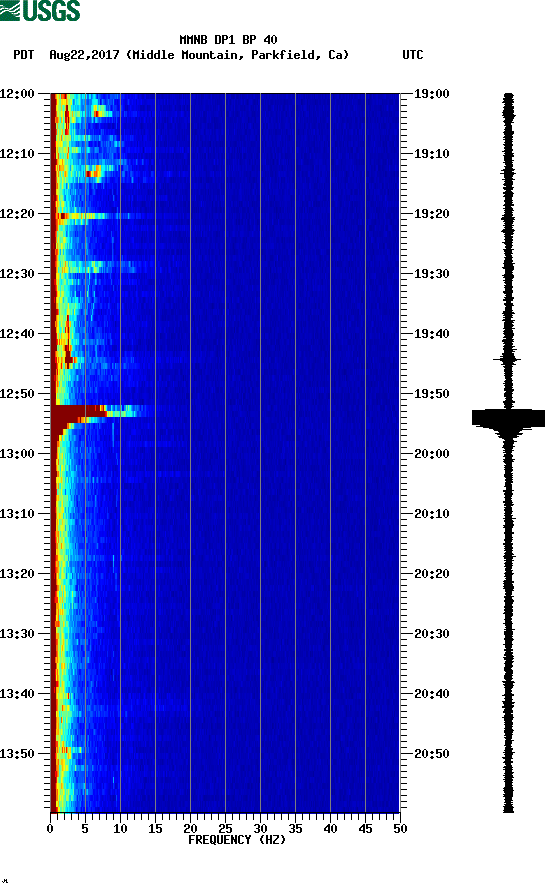552x892 pixels.
Task: Click the 20:10 UTC time label
Action: (x=431, y=514)
